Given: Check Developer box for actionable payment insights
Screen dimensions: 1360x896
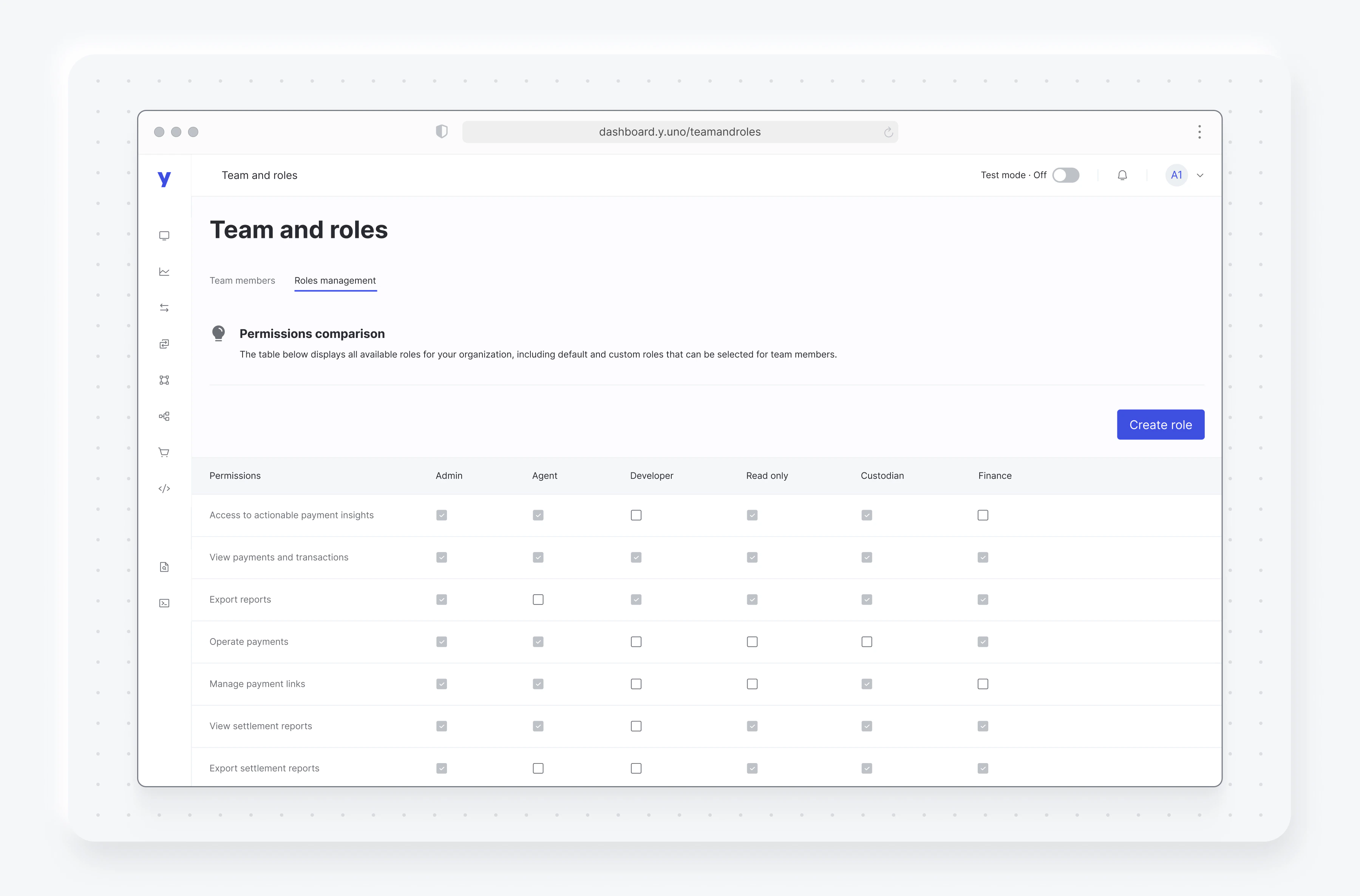Looking at the screenshot, I should [x=636, y=515].
